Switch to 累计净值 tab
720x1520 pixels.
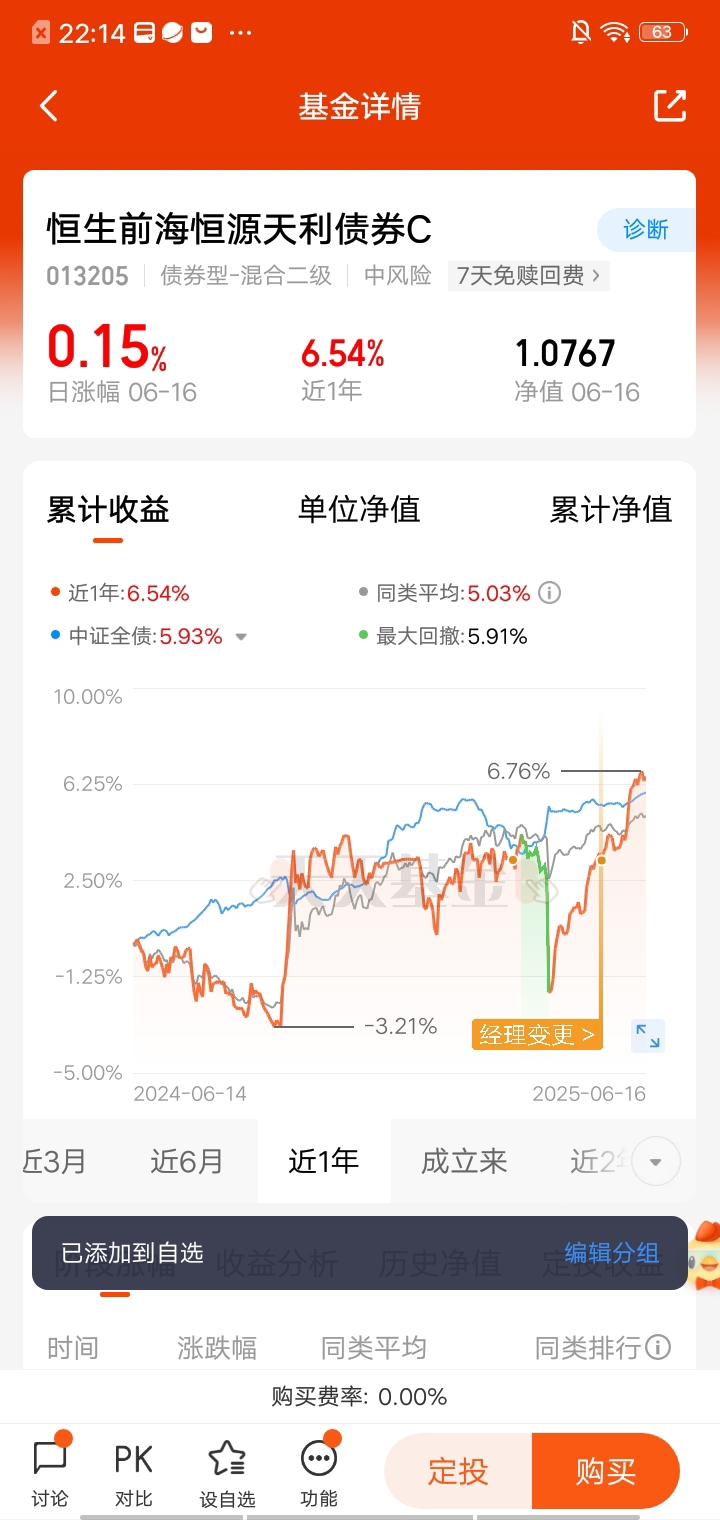[x=610, y=509]
